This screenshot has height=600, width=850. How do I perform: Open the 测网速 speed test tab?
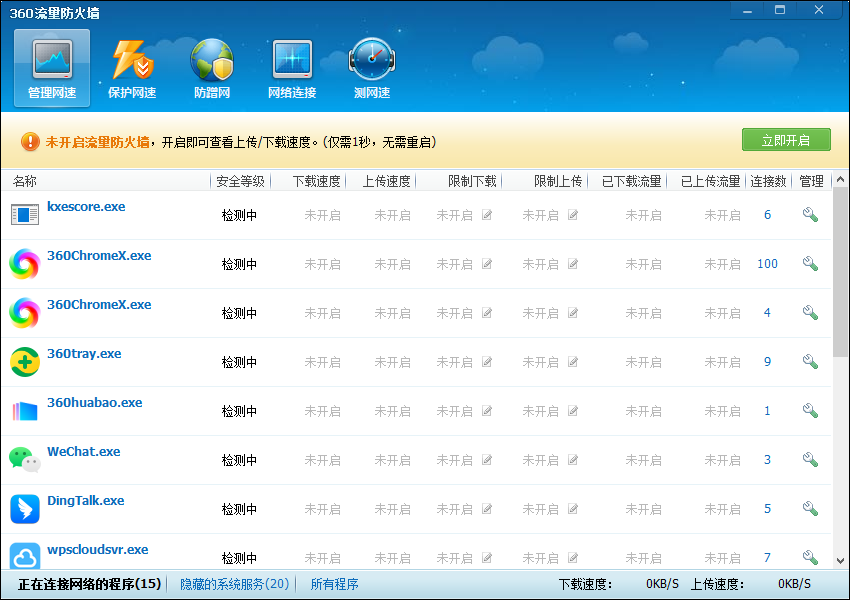tap(372, 68)
